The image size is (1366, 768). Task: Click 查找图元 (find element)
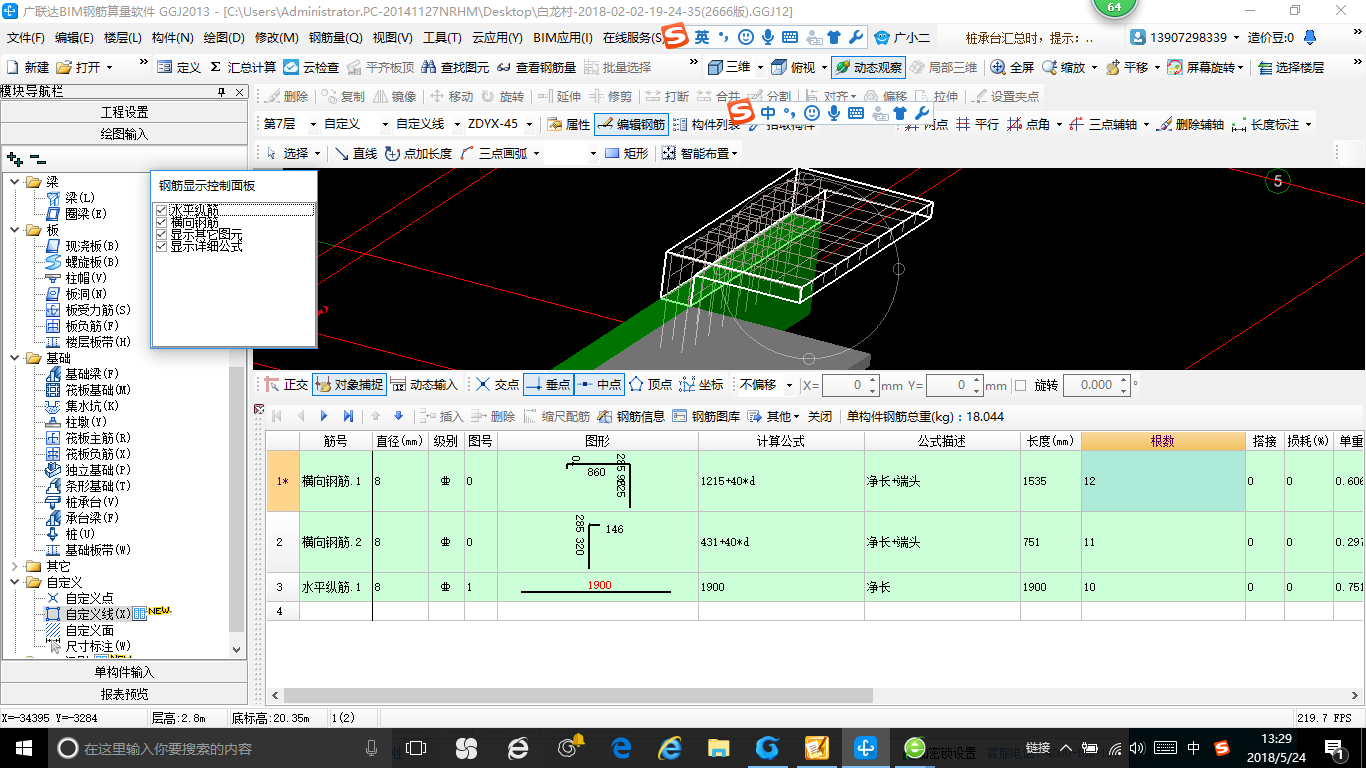(455, 68)
